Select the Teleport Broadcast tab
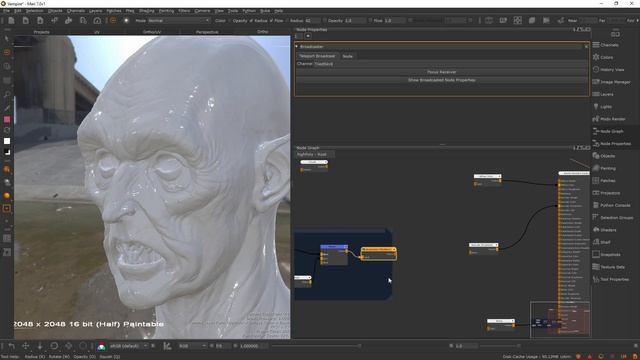This screenshot has width=640, height=360. tap(317, 56)
